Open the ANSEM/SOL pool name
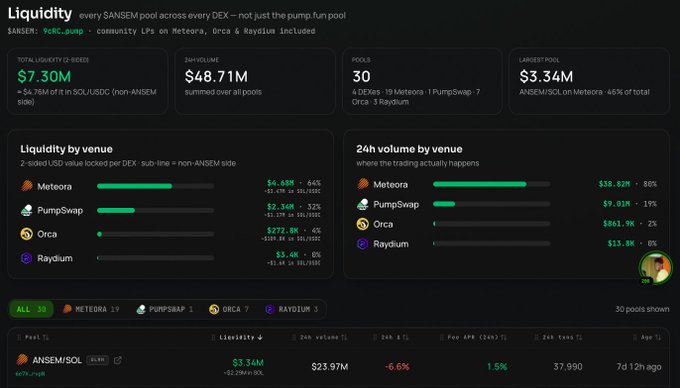Viewport: 680px width, 388px height. click(x=57, y=360)
